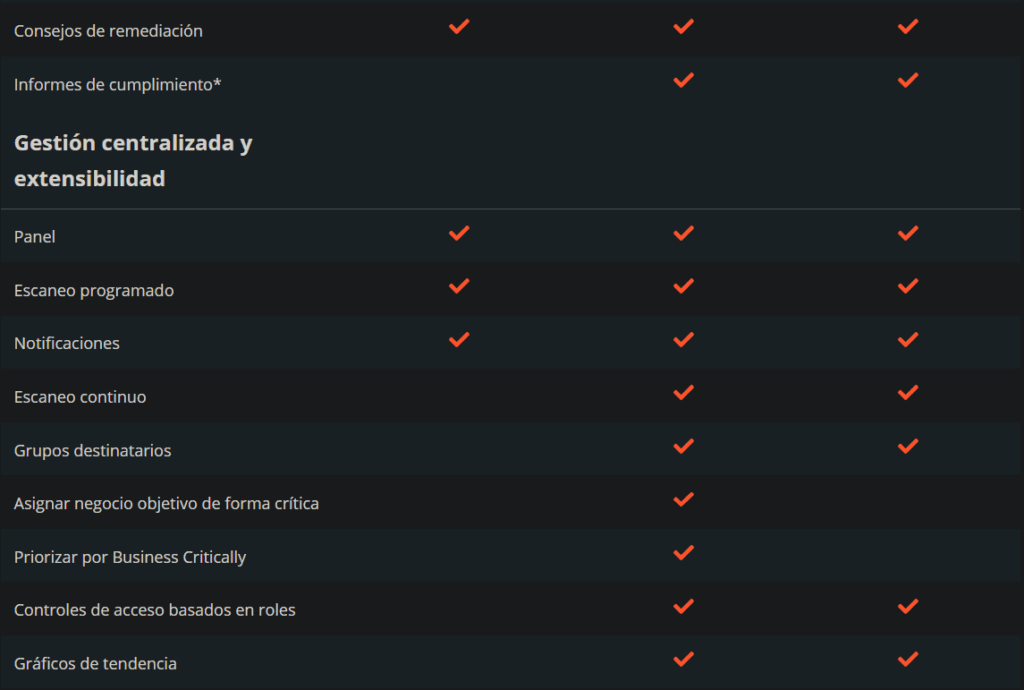This screenshot has width=1024, height=690.
Task: Click the Gráficos de tendencia label
Action: click(x=95, y=663)
